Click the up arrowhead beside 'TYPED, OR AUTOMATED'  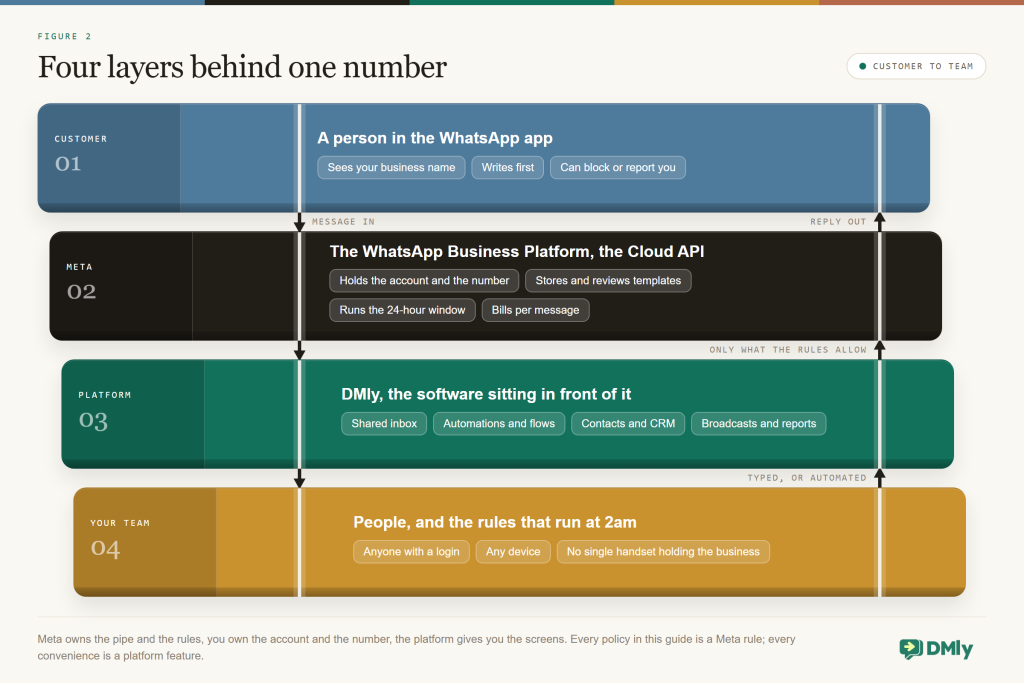pos(880,474)
